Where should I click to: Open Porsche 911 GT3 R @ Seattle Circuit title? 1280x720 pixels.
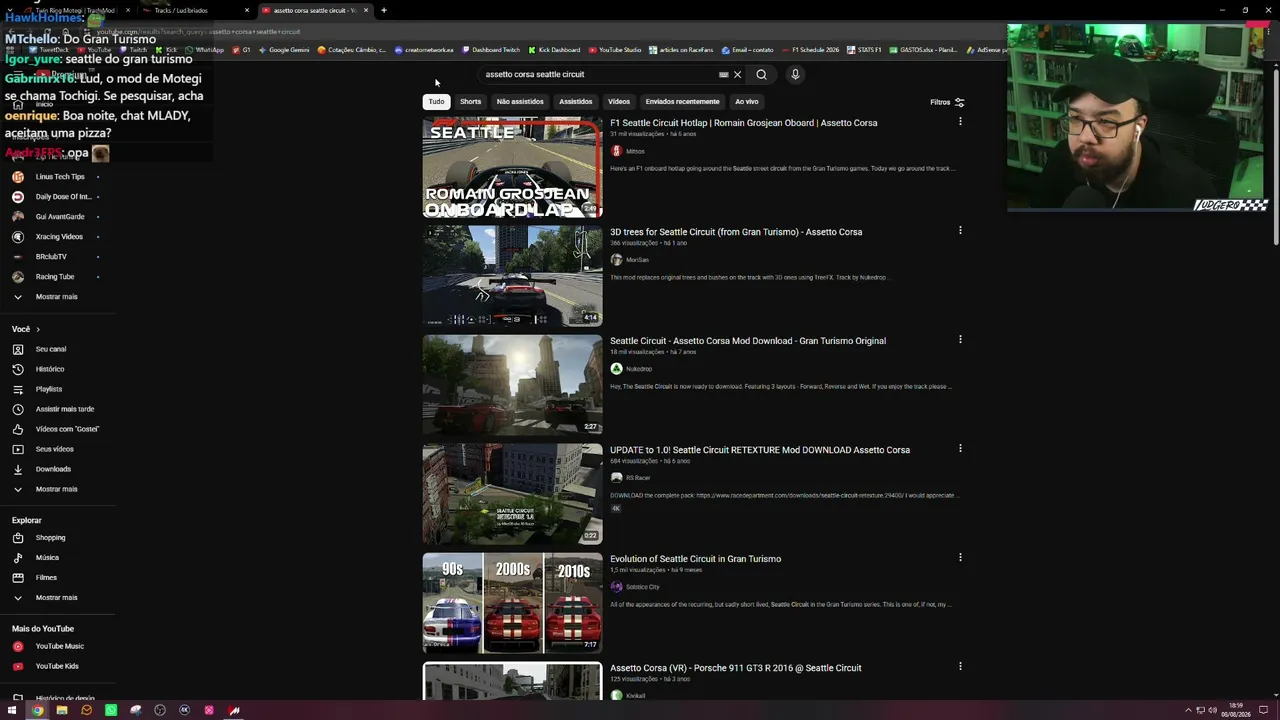click(x=735, y=668)
